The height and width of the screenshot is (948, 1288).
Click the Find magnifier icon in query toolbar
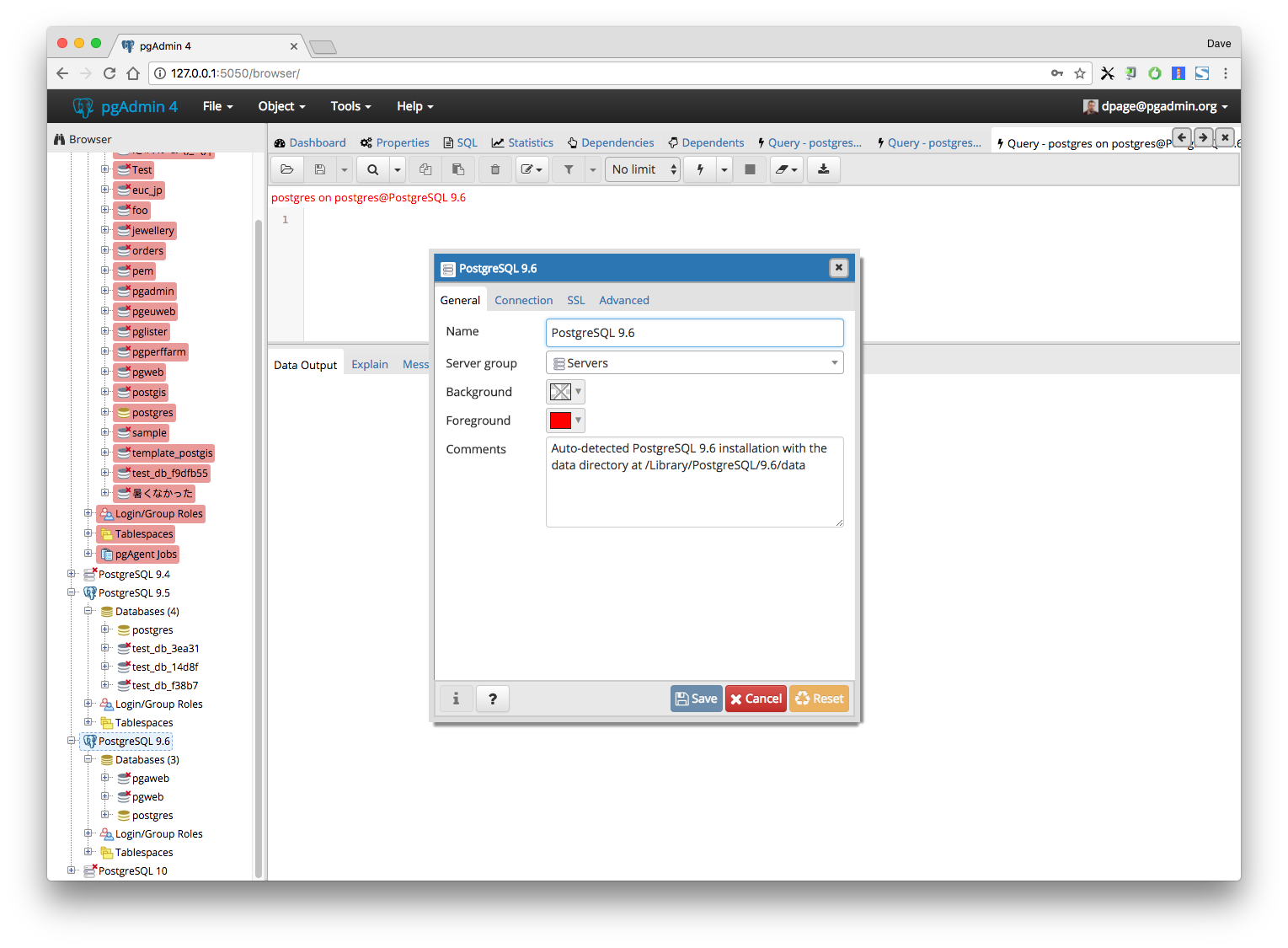pyautogui.click(x=372, y=169)
